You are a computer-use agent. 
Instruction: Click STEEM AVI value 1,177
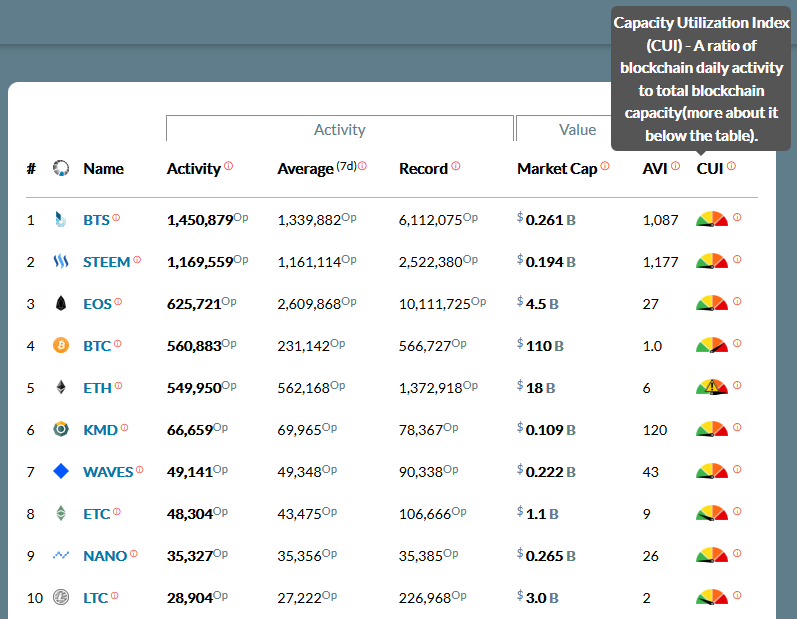[x=660, y=262]
